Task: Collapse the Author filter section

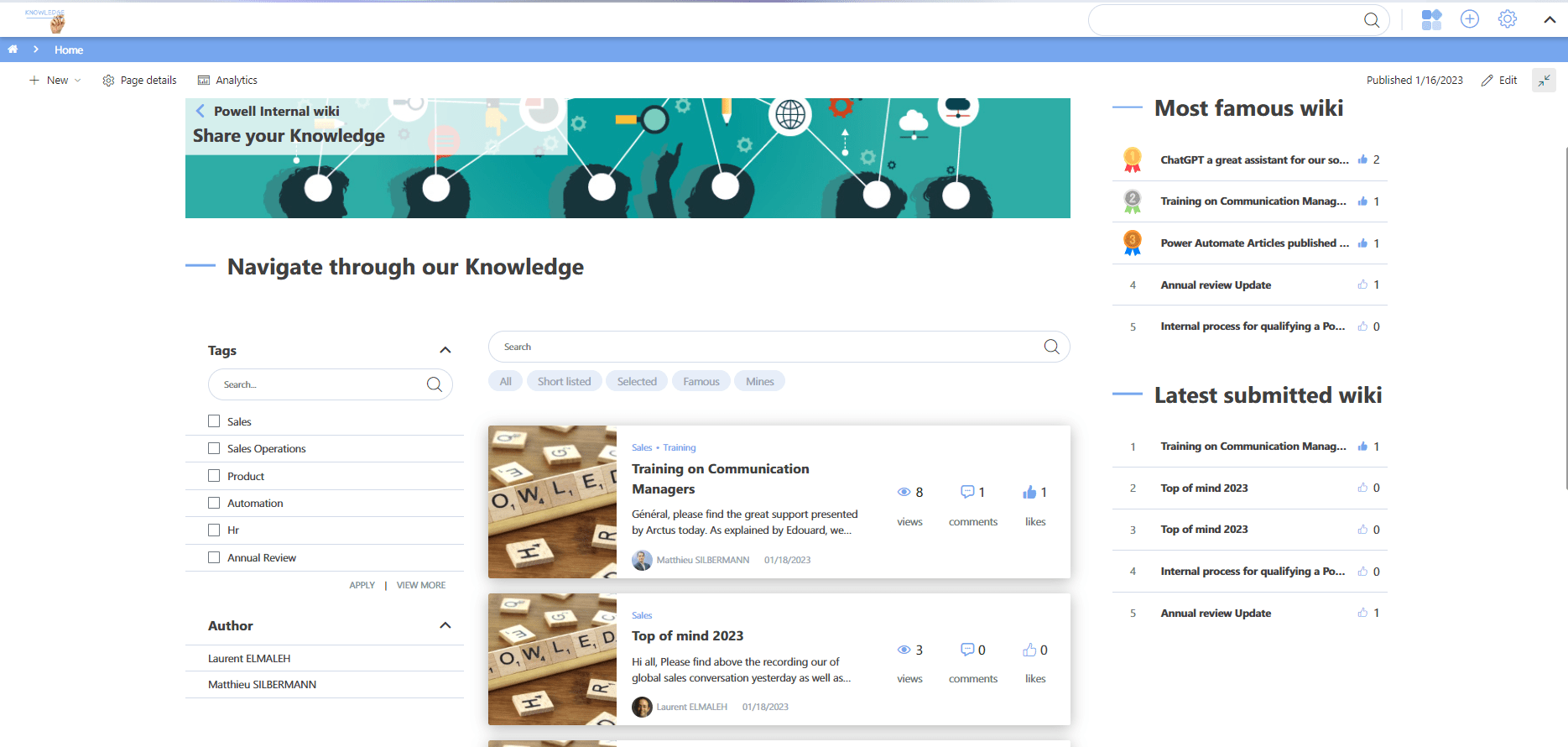Action: coord(445,625)
